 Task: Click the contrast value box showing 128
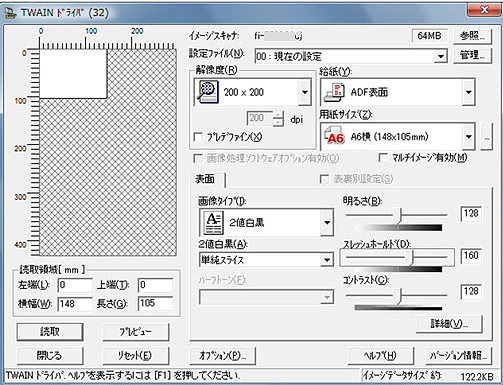(x=471, y=292)
